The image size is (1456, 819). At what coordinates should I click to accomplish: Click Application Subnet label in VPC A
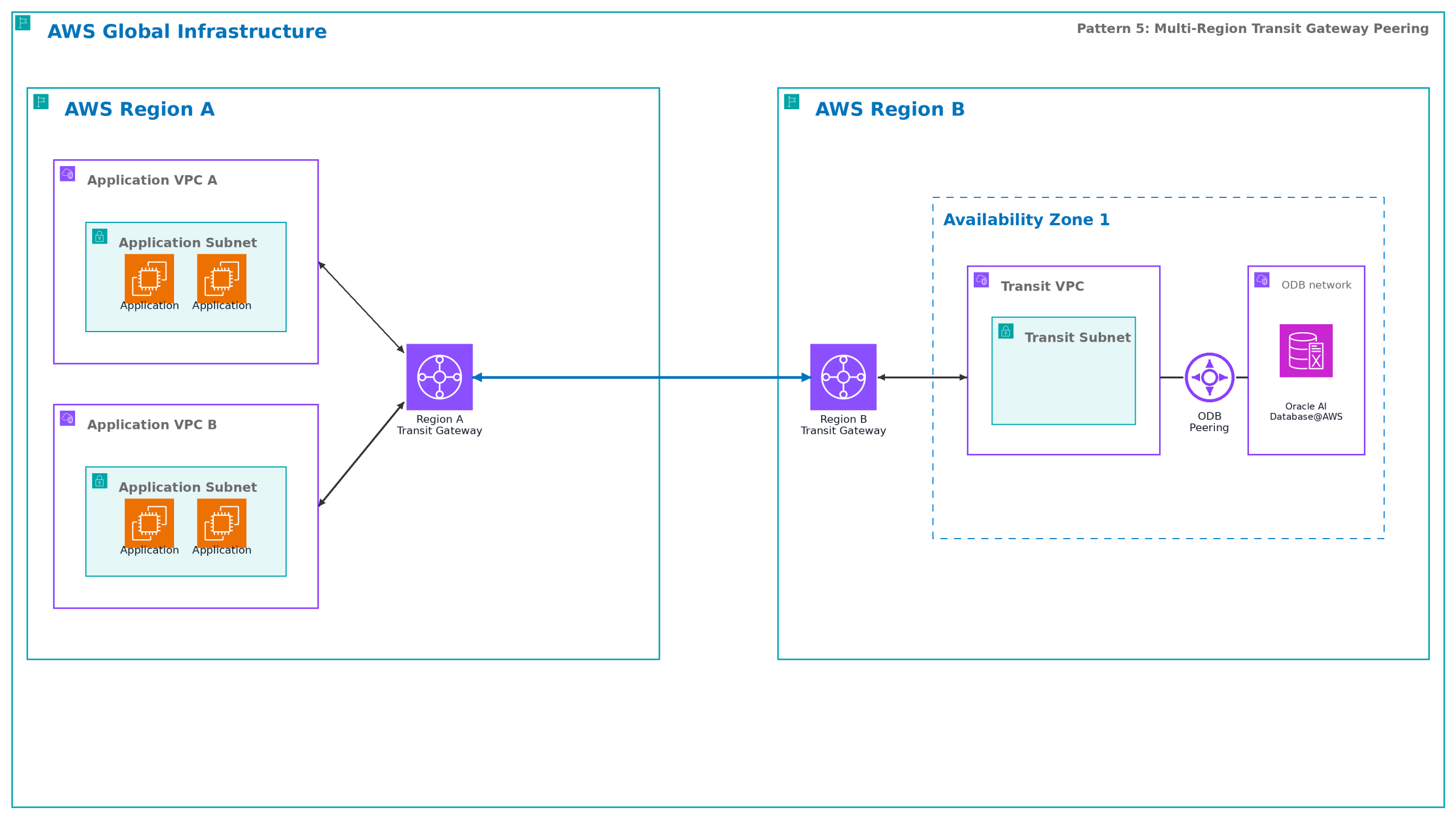click(x=188, y=243)
